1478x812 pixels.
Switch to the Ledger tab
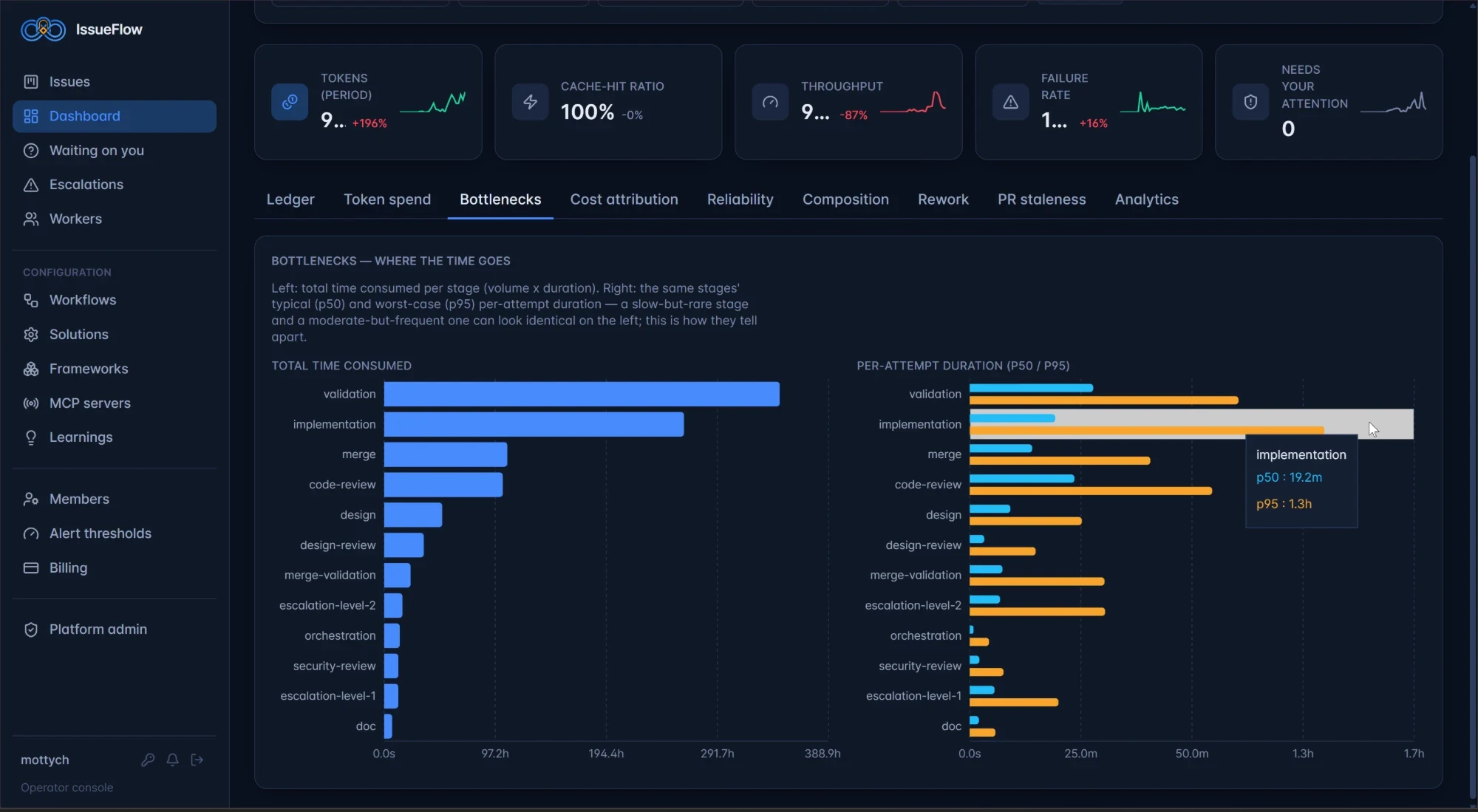tap(290, 199)
